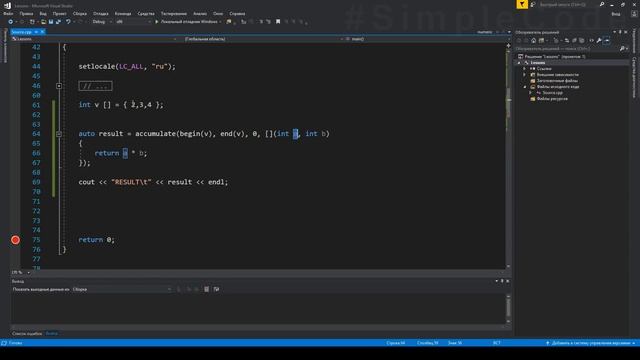
Task: Click the refresh icon in Solution Explorer toolbar
Action: click(567, 40)
